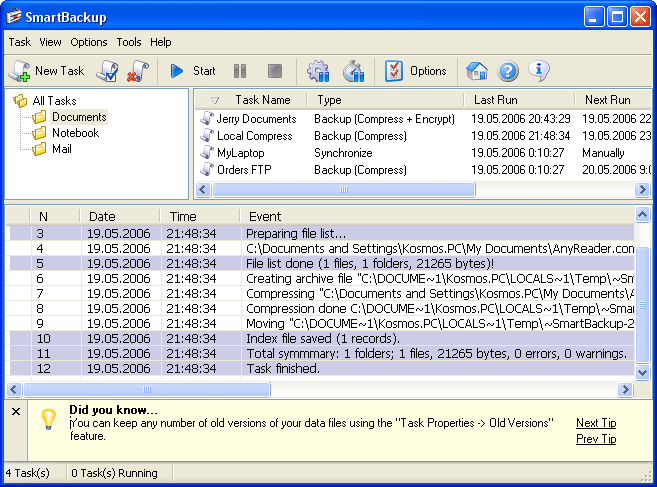Click Backup (Compress + Encrypt) type cell

click(x=384, y=119)
